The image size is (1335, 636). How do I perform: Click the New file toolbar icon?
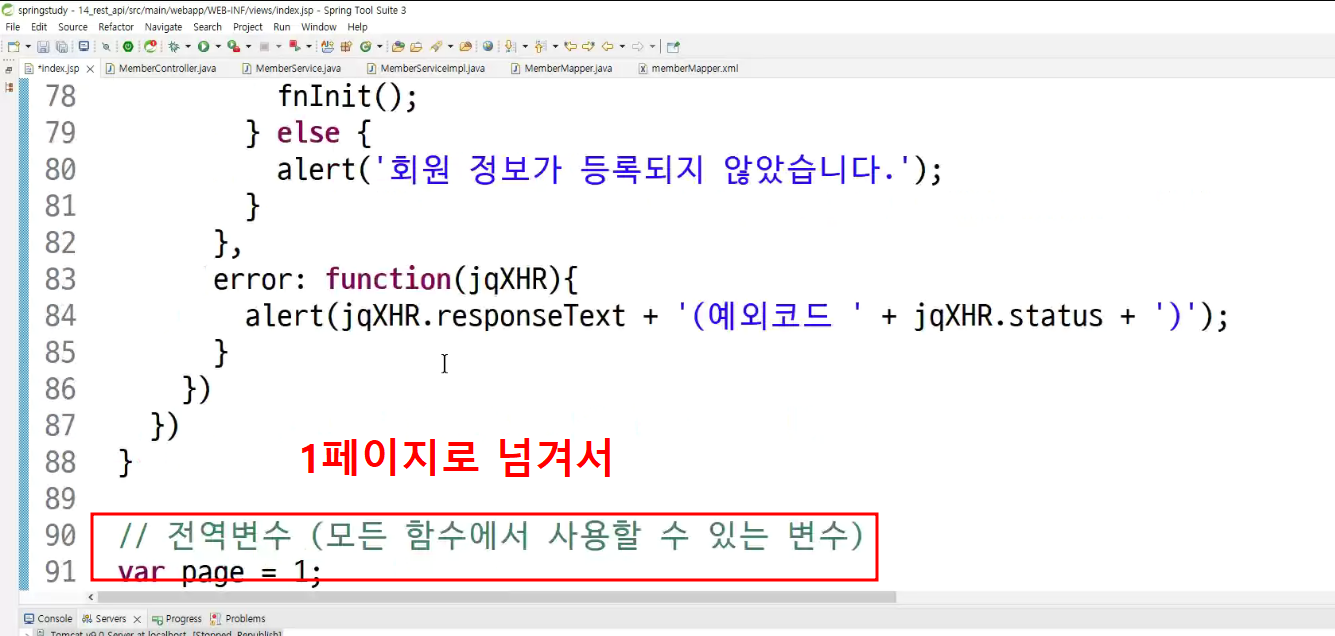[x=13, y=46]
